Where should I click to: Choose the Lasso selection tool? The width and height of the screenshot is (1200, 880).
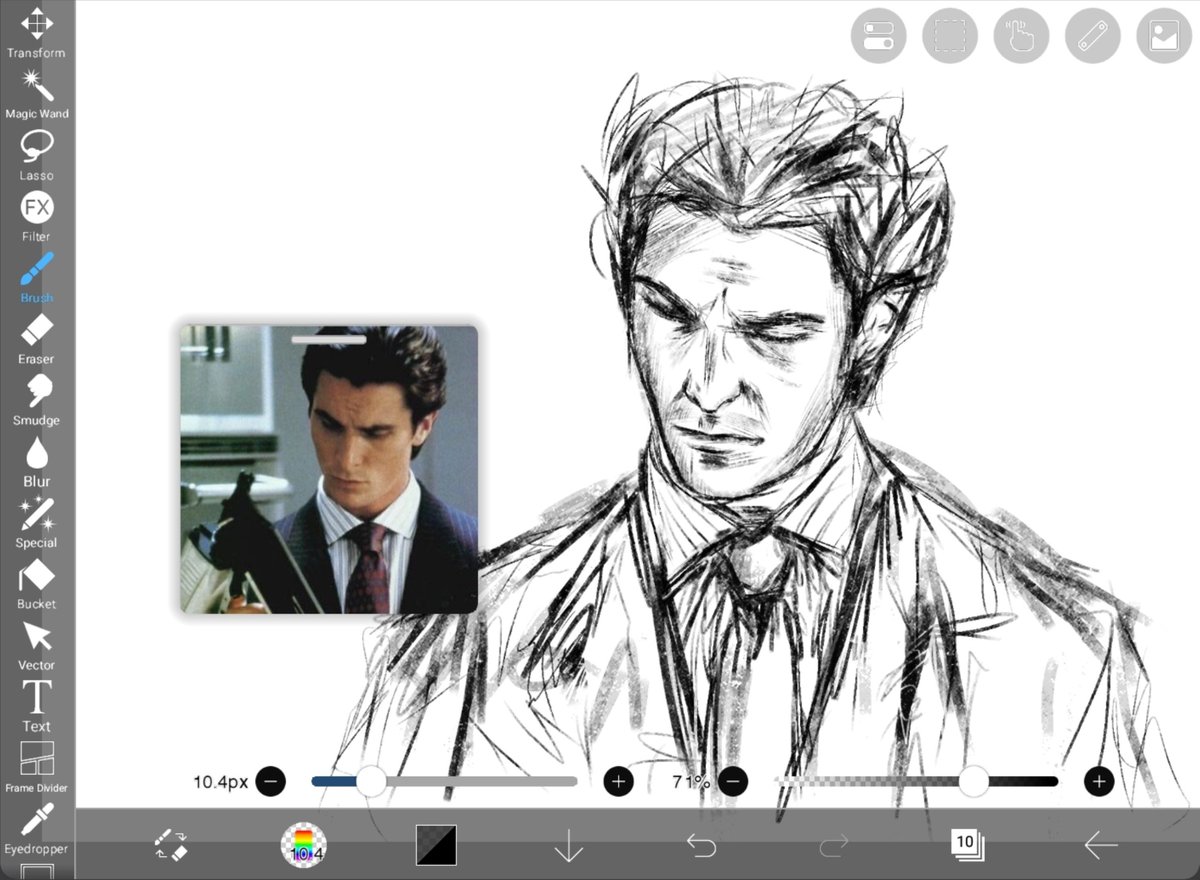click(x=37, y=155)
